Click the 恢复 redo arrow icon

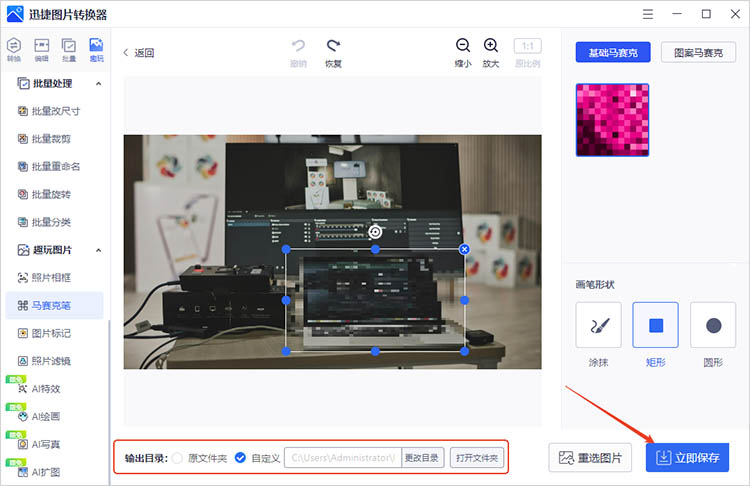coord(333,46)
